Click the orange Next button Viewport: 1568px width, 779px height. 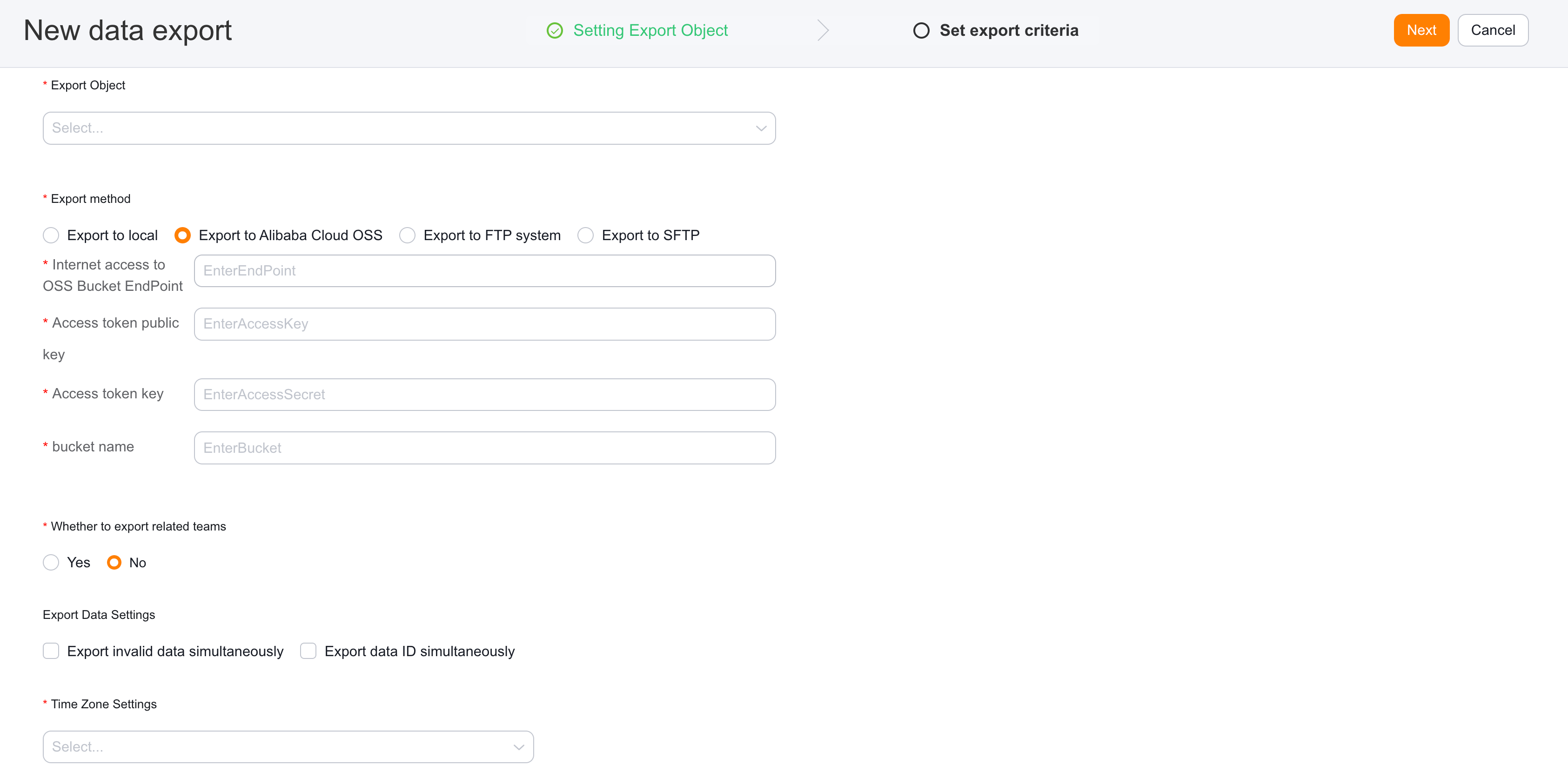1421,30
